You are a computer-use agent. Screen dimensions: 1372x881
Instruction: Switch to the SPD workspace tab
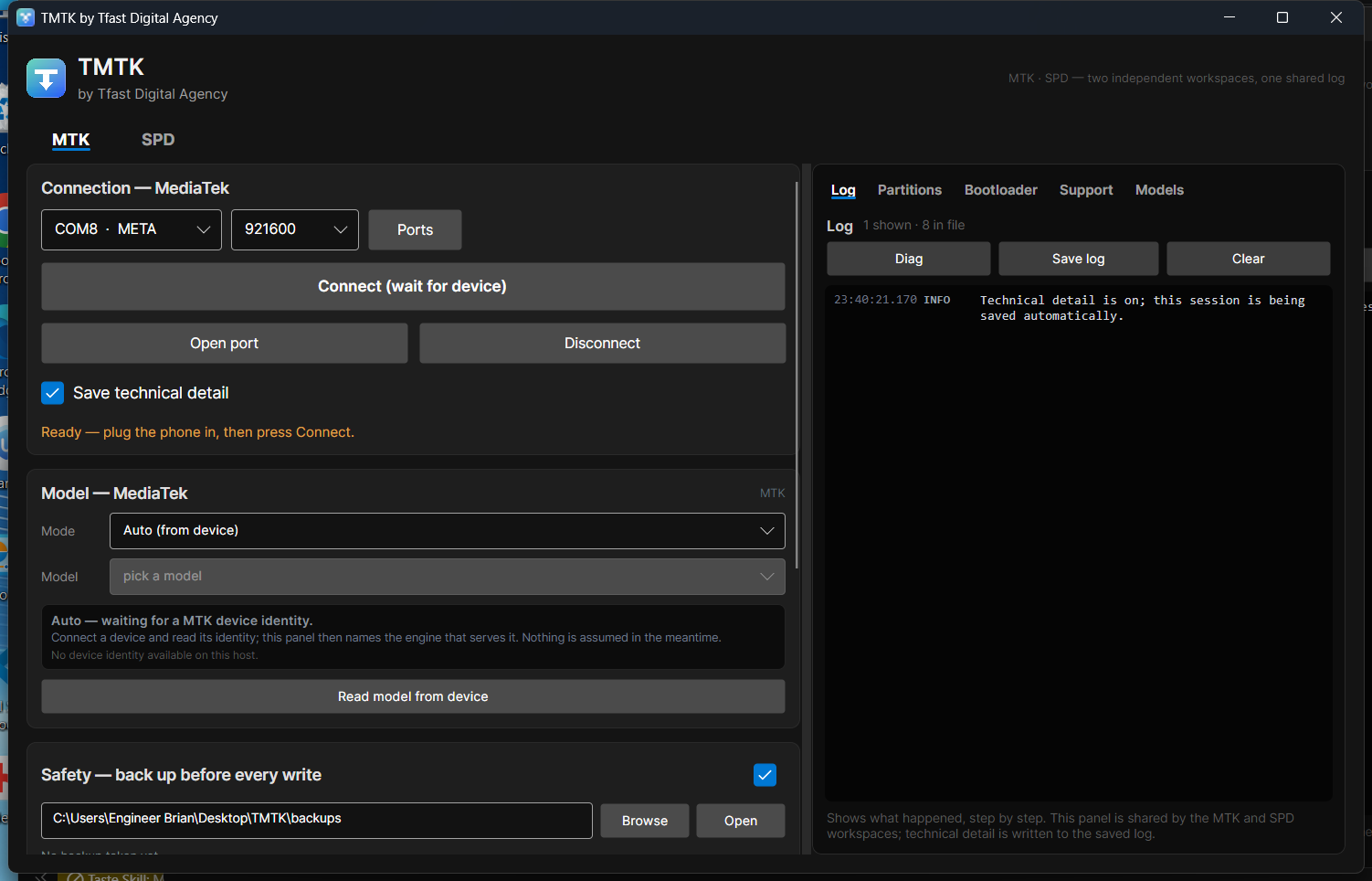pyautogui.click(x=158, y=140)
